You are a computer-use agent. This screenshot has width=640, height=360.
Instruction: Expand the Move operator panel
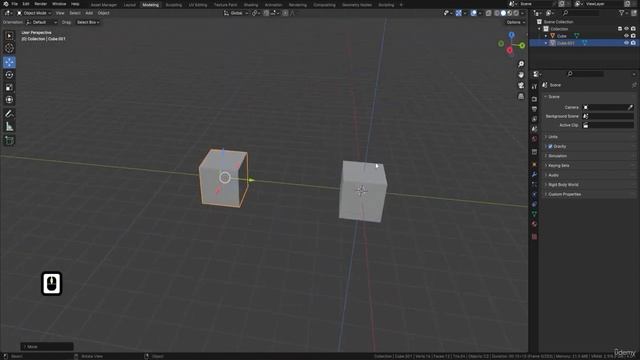click(47, 347)
